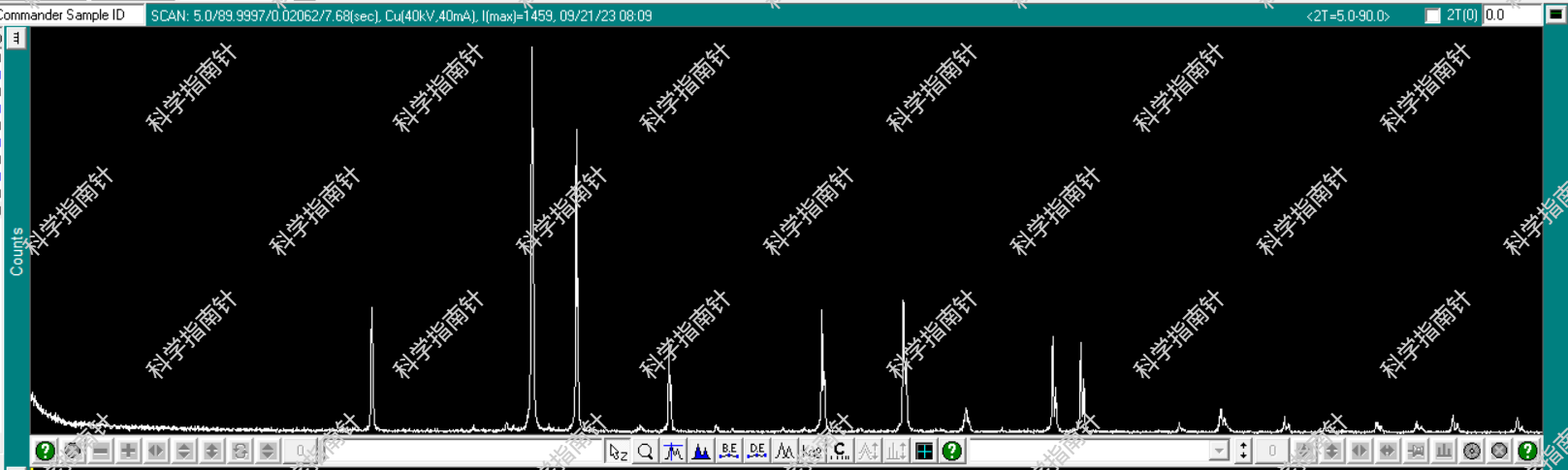Click the BE background edit icon
The height and width of the screenshot is (470, 1568).
(x=729, y=452)
